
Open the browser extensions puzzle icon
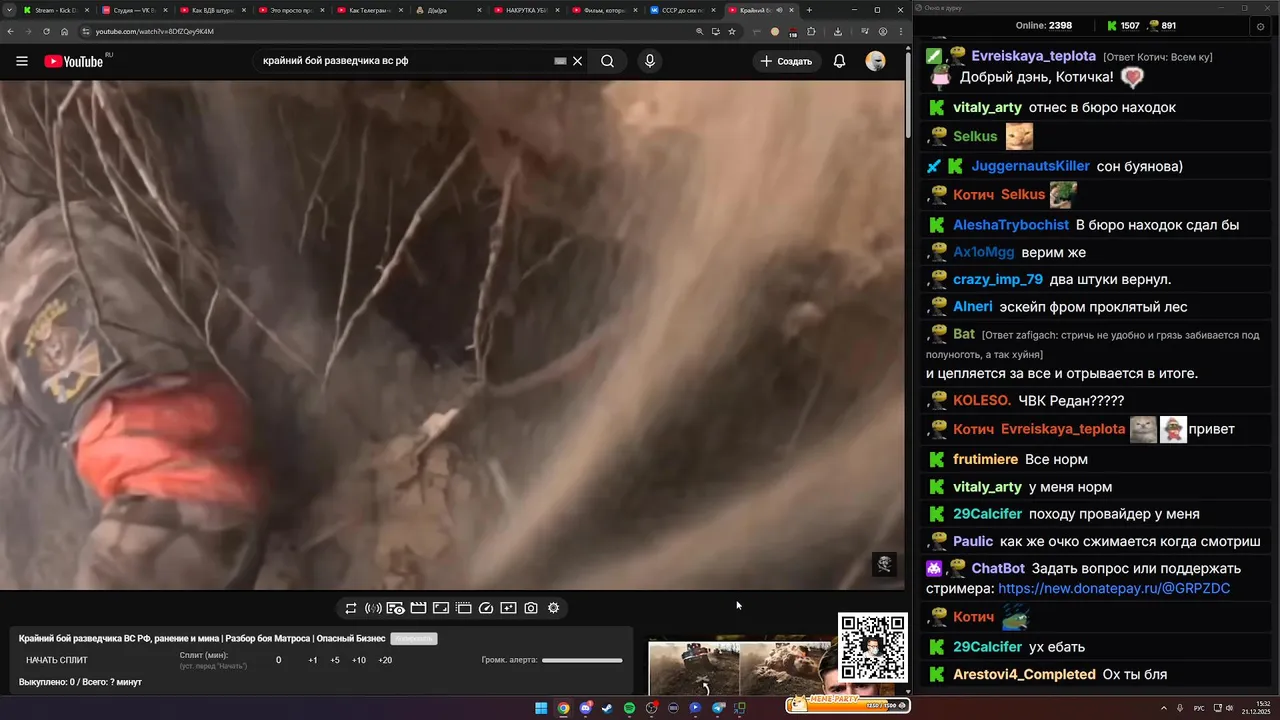pyautogui.click(x=809, y=31)
